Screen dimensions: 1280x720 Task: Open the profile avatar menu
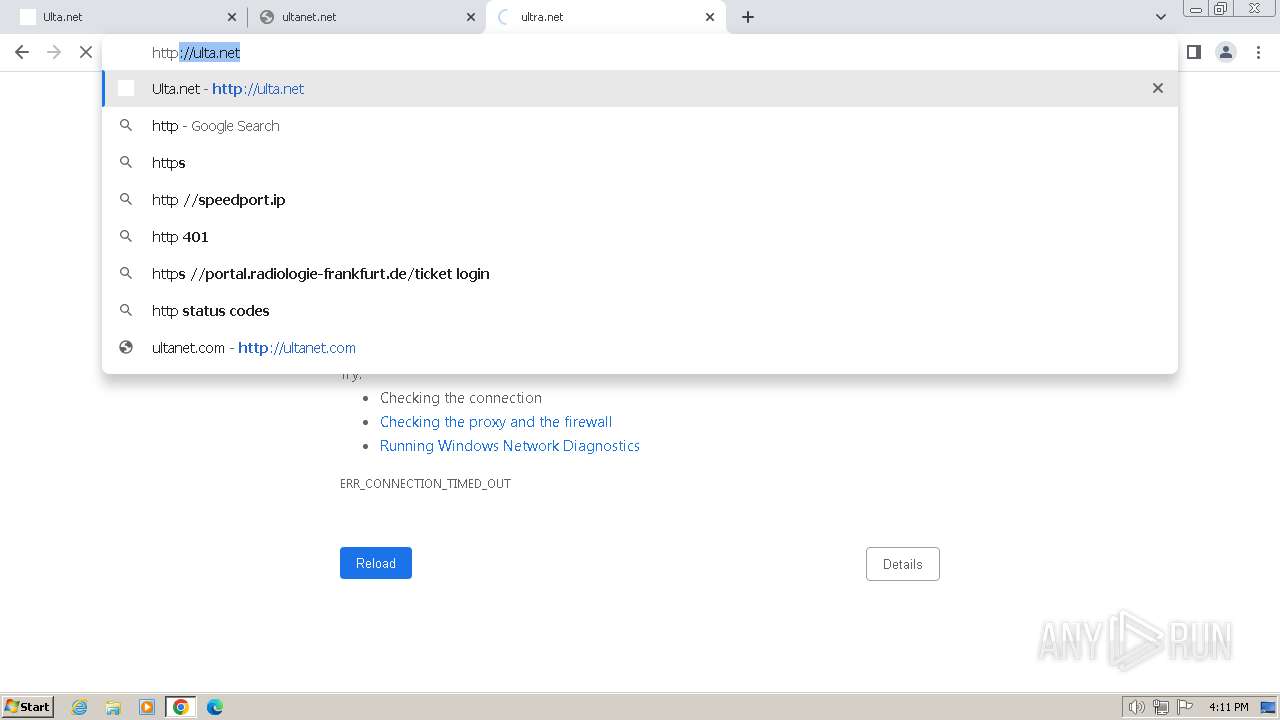1226,52
